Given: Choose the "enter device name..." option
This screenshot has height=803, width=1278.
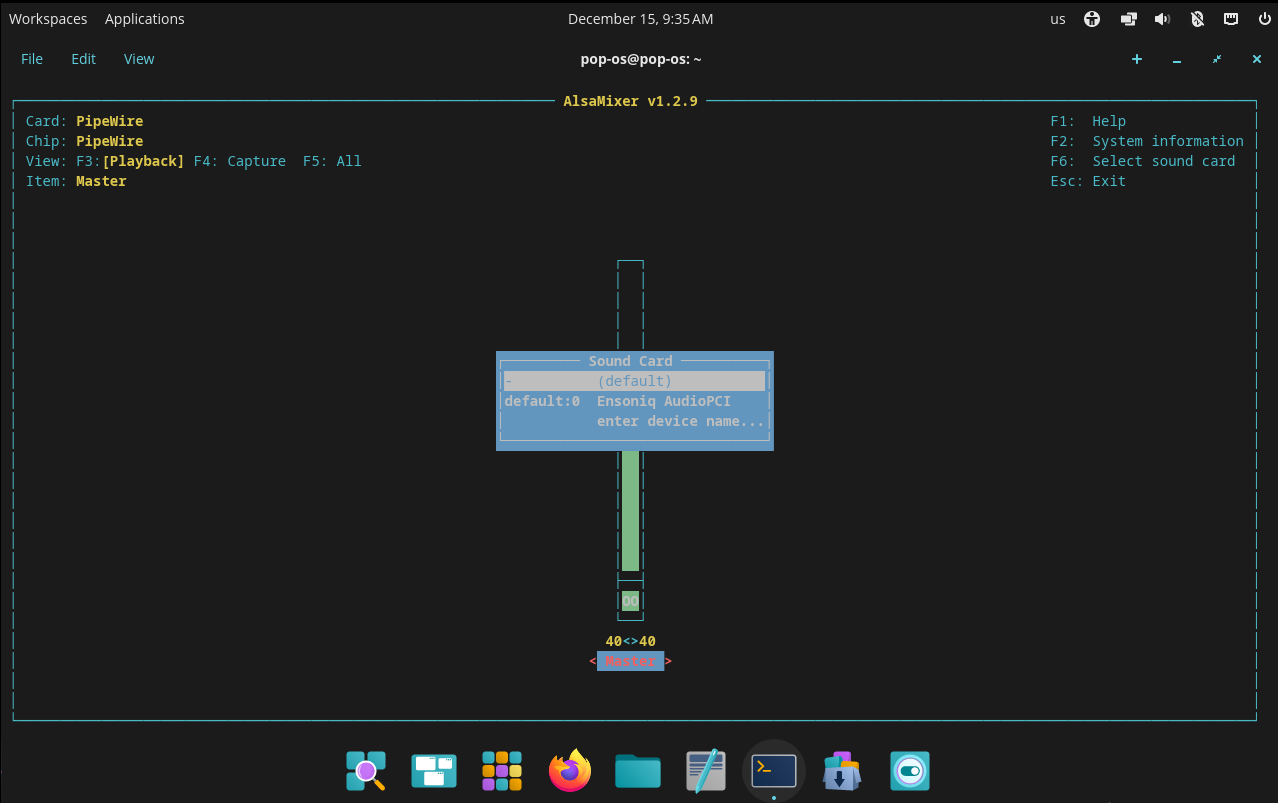Looking at the screenshot, I should [680, 421].
